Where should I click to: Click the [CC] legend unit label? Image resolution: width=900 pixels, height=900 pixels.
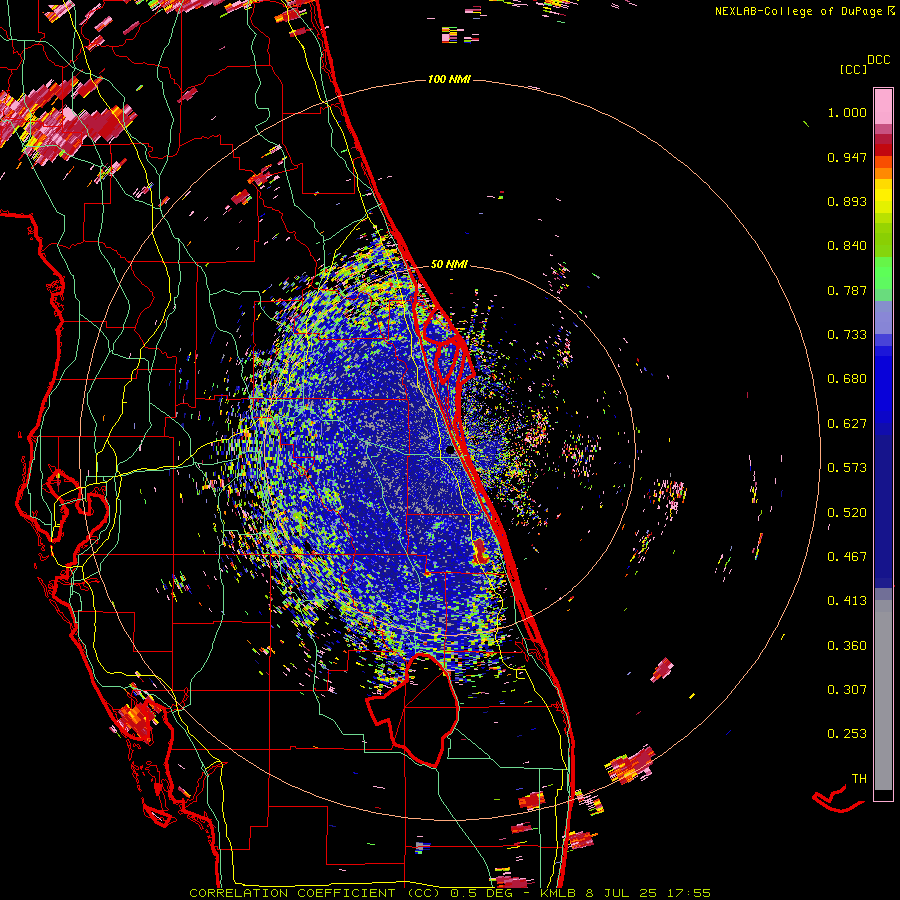coord(854,69)
